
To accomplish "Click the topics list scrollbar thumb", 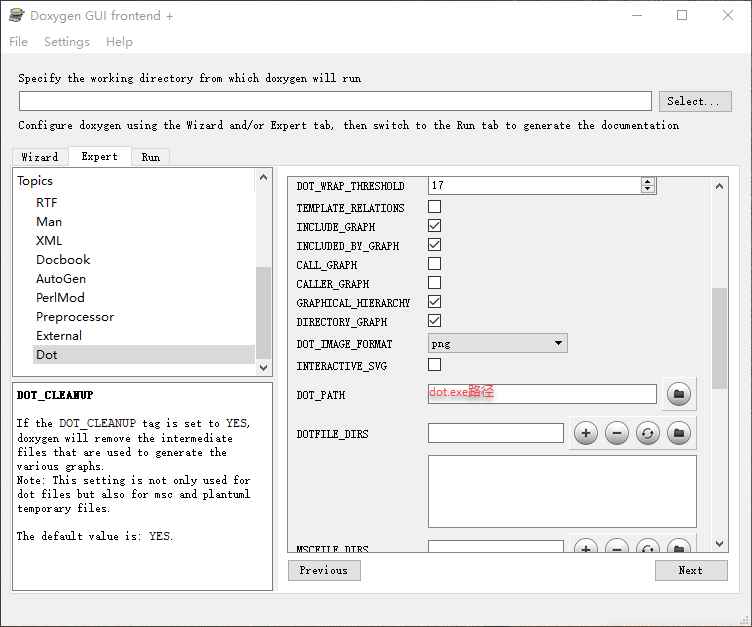I will tap(263, 313).
